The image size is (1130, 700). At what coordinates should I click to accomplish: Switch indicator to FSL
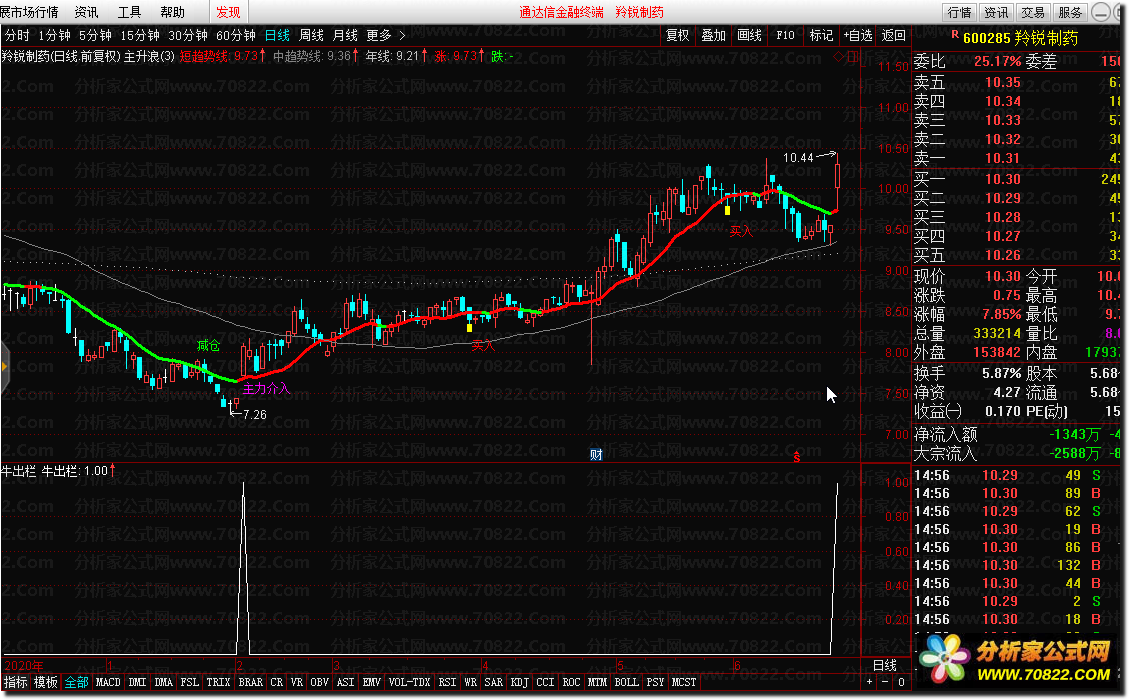pos(190,682)
